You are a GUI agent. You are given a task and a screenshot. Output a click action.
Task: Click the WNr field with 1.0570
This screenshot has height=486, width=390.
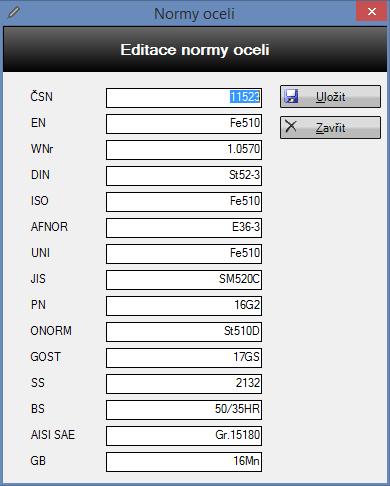[184, 150]
